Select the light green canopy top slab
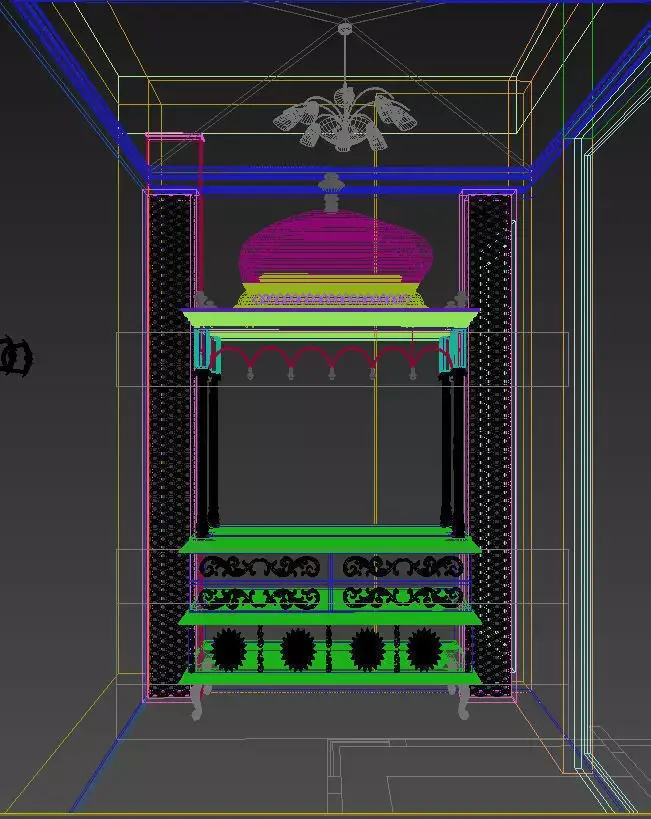This screenshot has width=651, height=819. (331, 318)
